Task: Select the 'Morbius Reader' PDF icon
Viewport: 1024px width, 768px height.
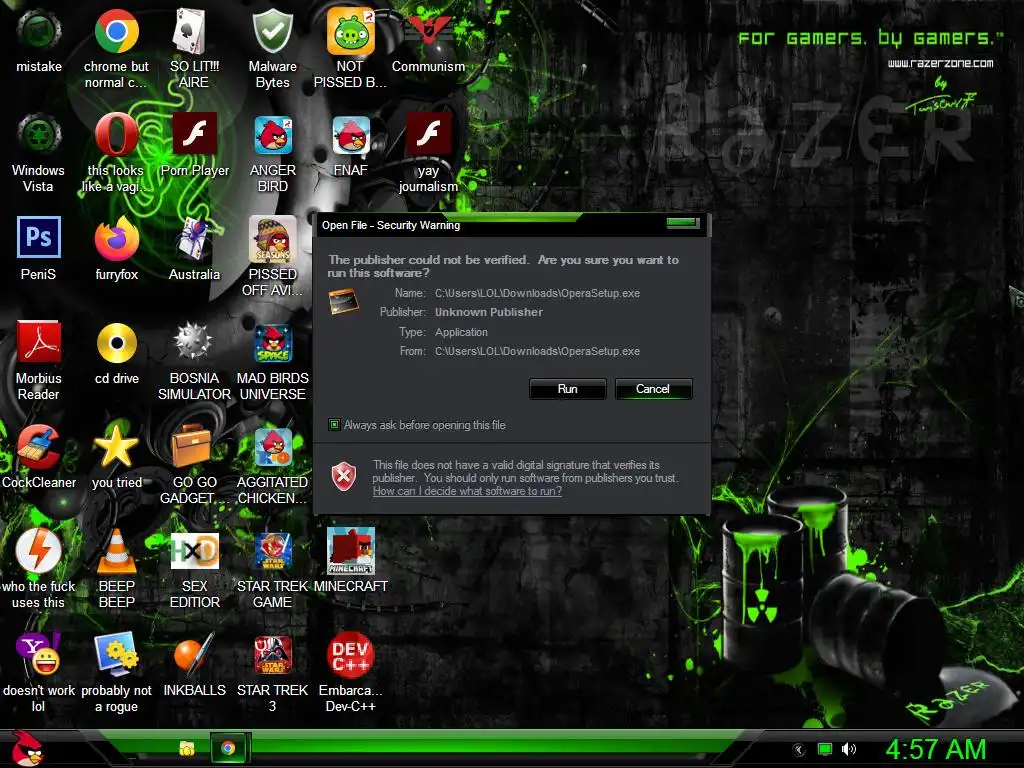Action: tap(39, 342)
